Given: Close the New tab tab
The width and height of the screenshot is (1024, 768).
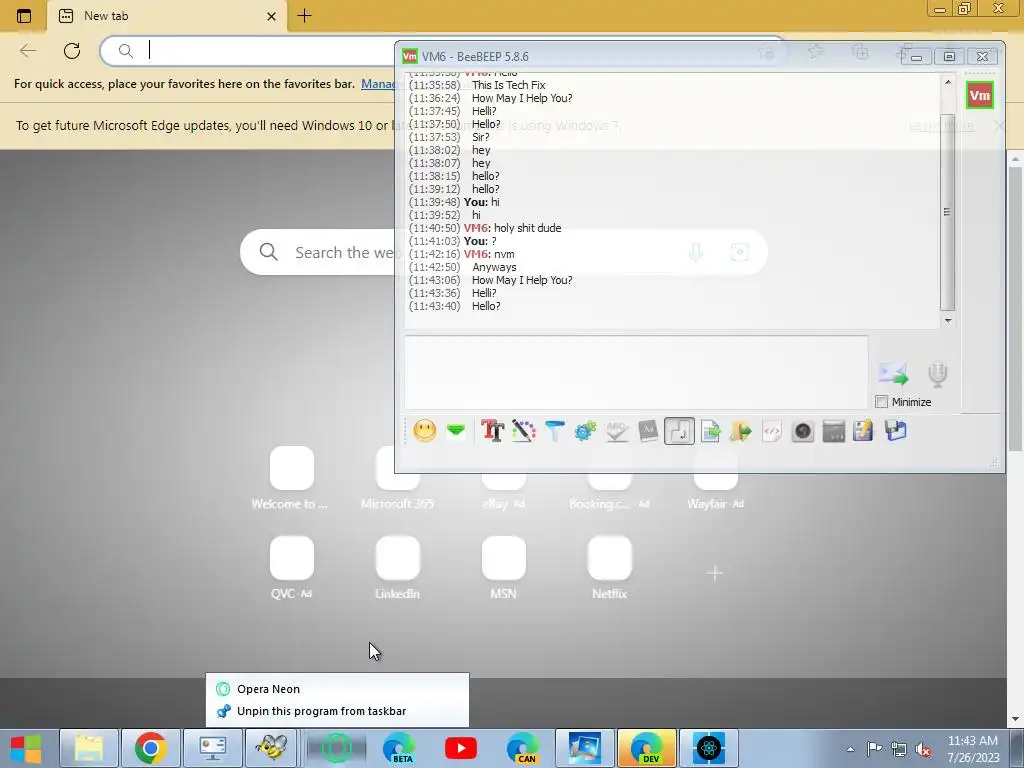Looking at the screenshot, I should click(x=272, y=16).
